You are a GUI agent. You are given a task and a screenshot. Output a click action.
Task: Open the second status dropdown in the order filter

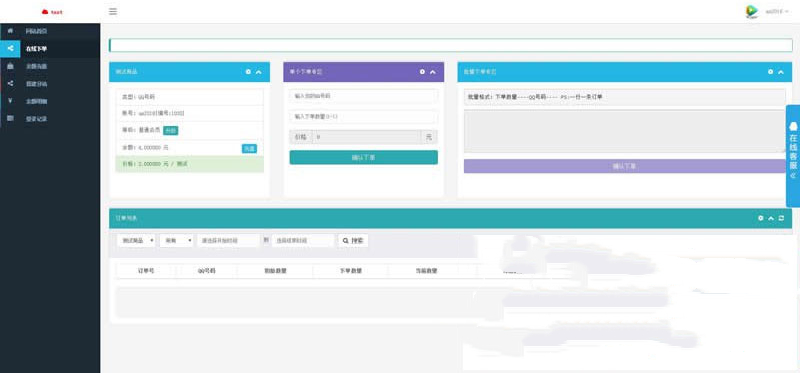177,240
